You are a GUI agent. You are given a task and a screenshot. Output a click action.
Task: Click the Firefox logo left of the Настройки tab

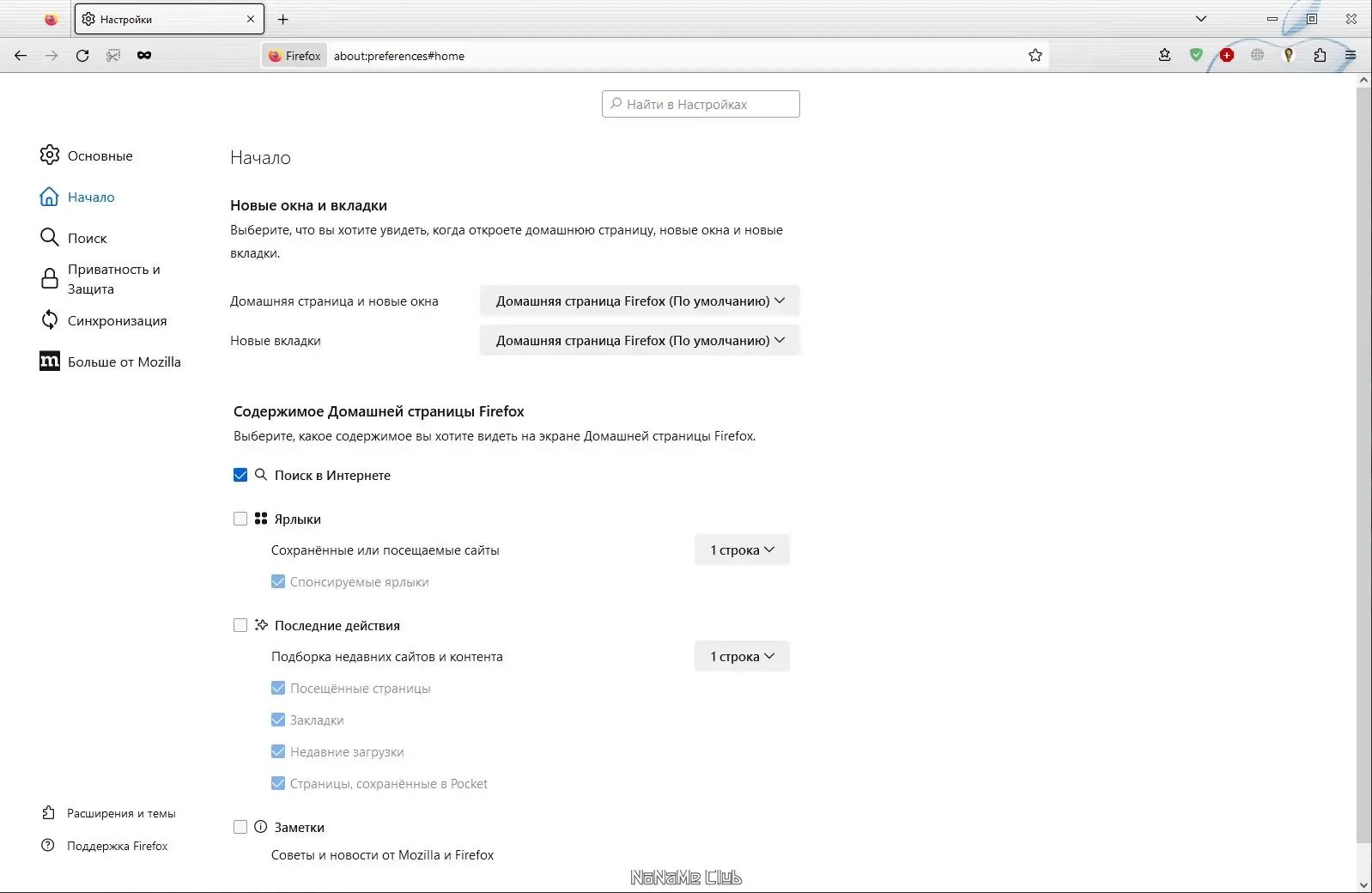click(x=51, y=19)
